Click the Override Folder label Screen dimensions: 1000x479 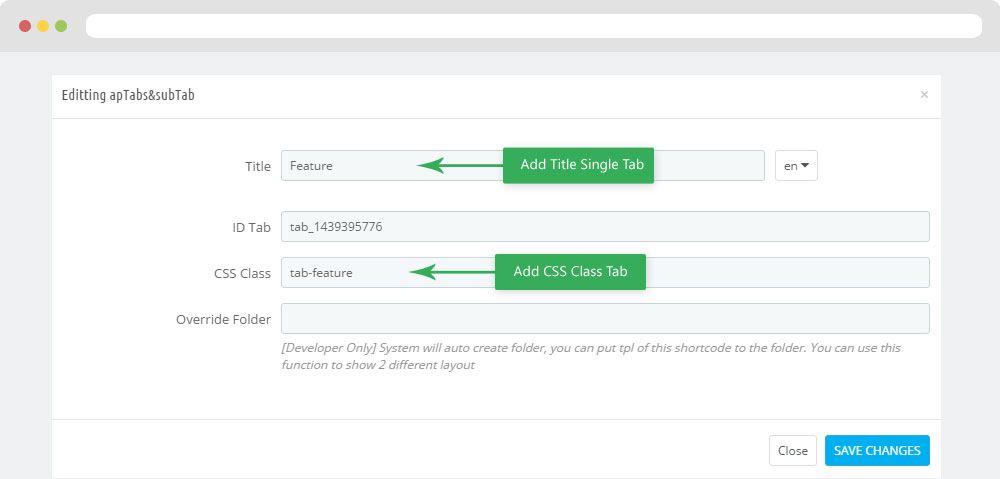click(223, 319)
